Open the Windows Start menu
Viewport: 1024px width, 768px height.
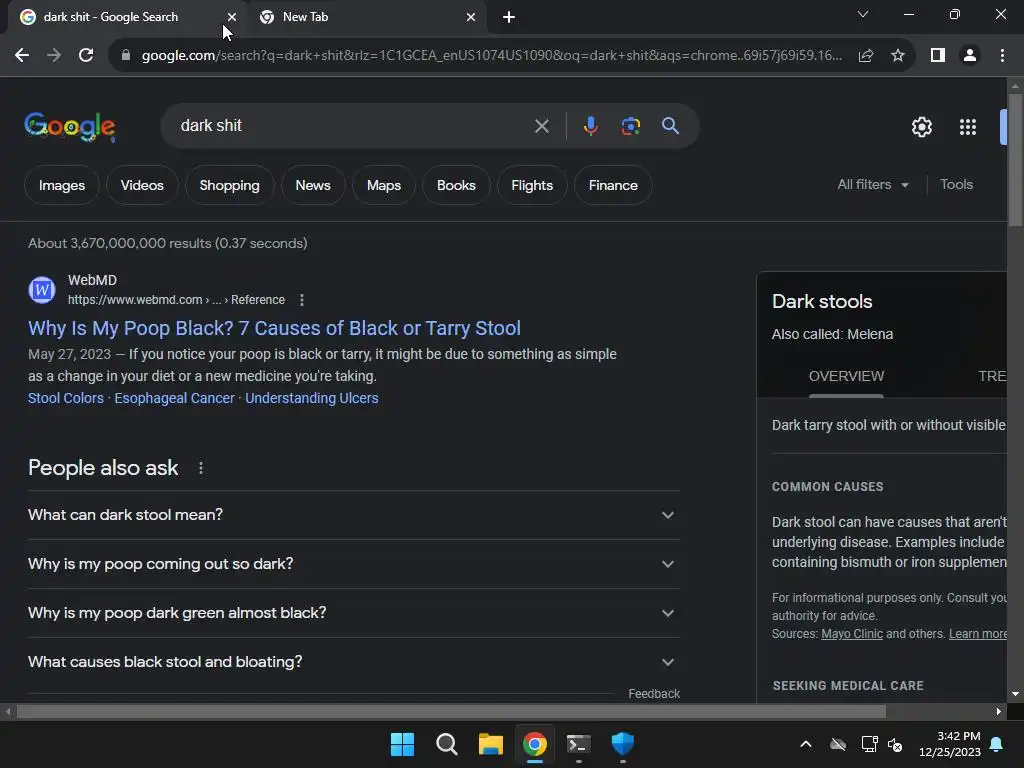(x=402, y=744)
